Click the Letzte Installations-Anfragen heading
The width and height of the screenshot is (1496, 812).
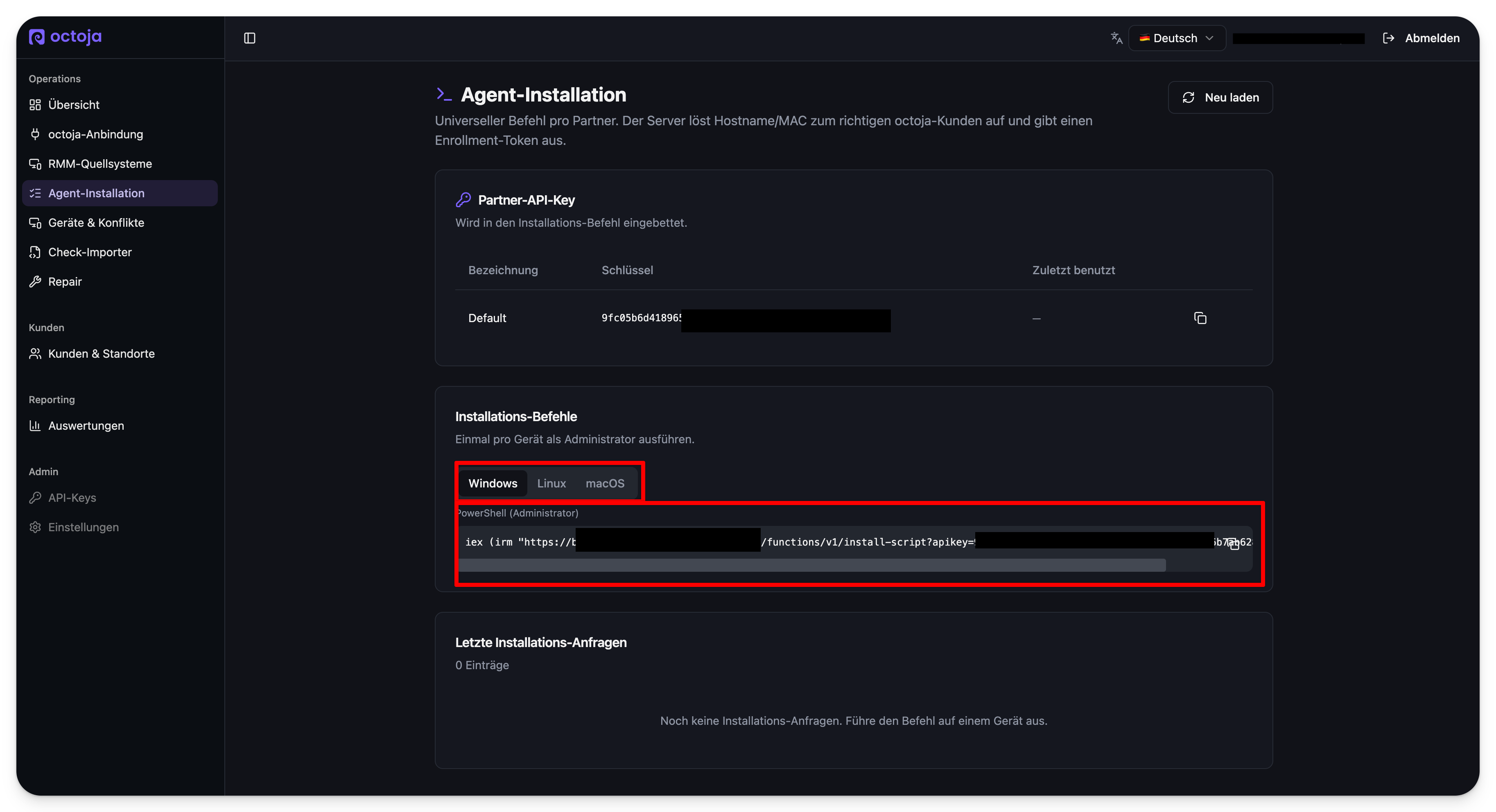541,643
